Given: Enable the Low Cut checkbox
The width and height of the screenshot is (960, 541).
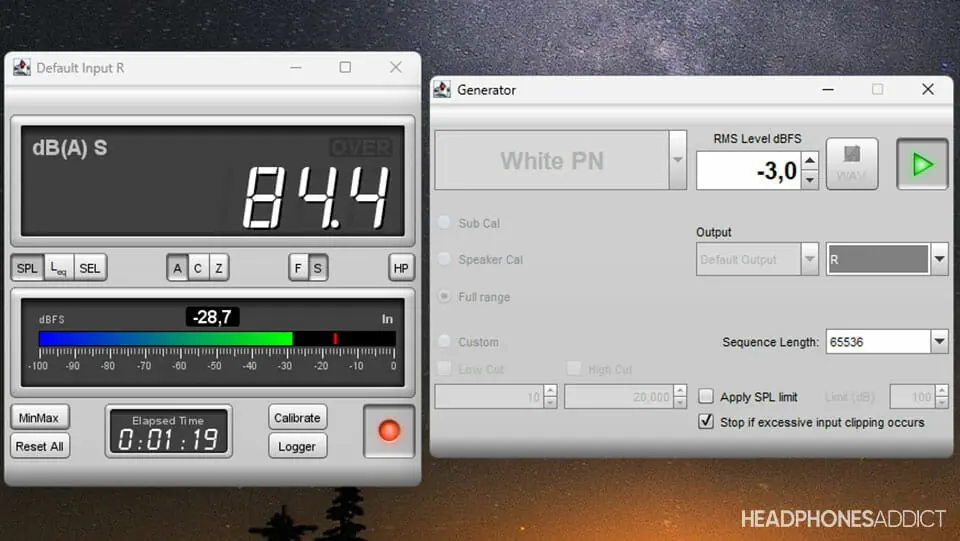Looking at the screenshot, I should tap(444, 369).
